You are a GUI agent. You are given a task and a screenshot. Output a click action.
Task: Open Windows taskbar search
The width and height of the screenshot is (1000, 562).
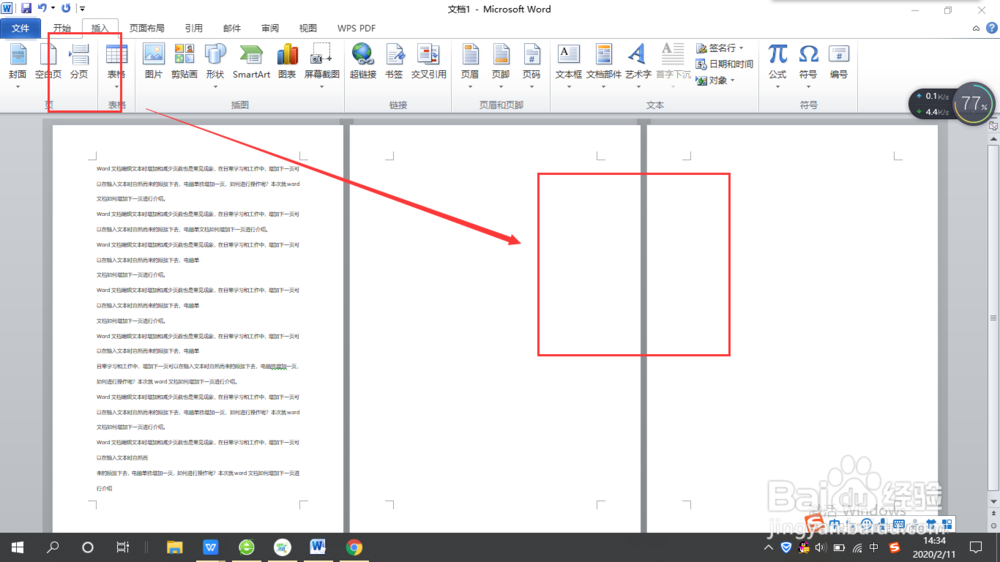pos(53,547)
